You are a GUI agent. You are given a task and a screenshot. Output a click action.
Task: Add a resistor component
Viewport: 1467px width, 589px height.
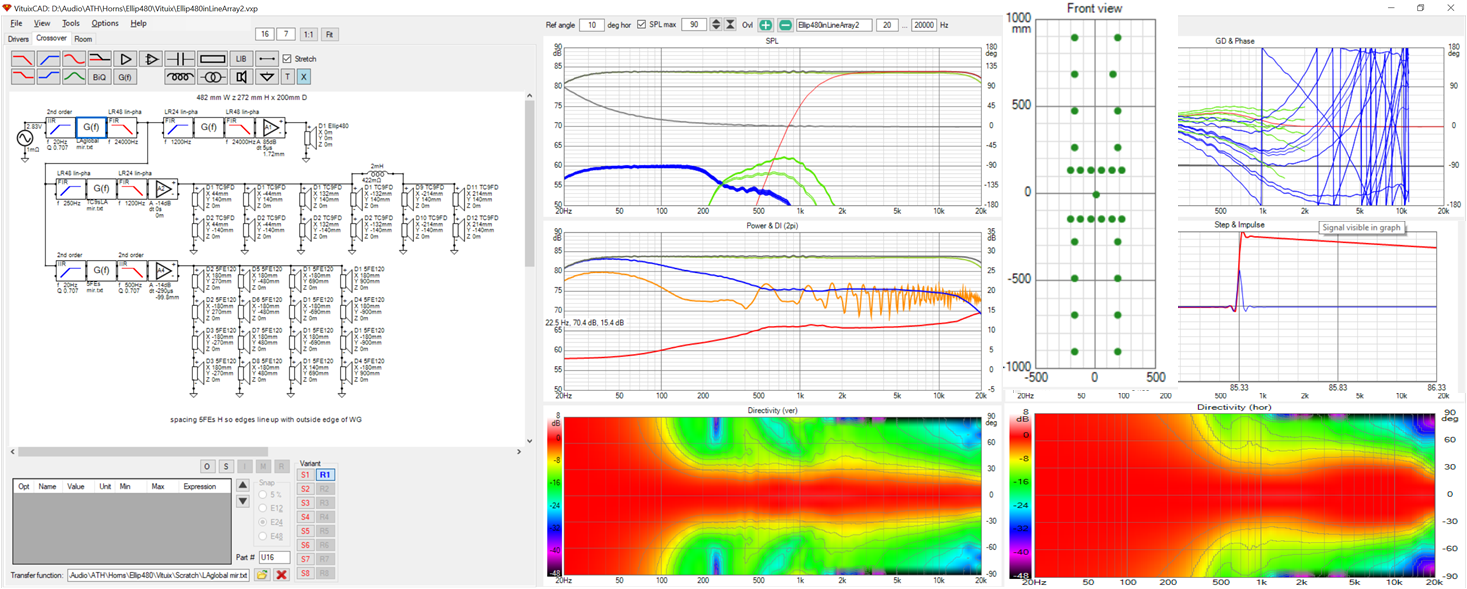point(212,59)
